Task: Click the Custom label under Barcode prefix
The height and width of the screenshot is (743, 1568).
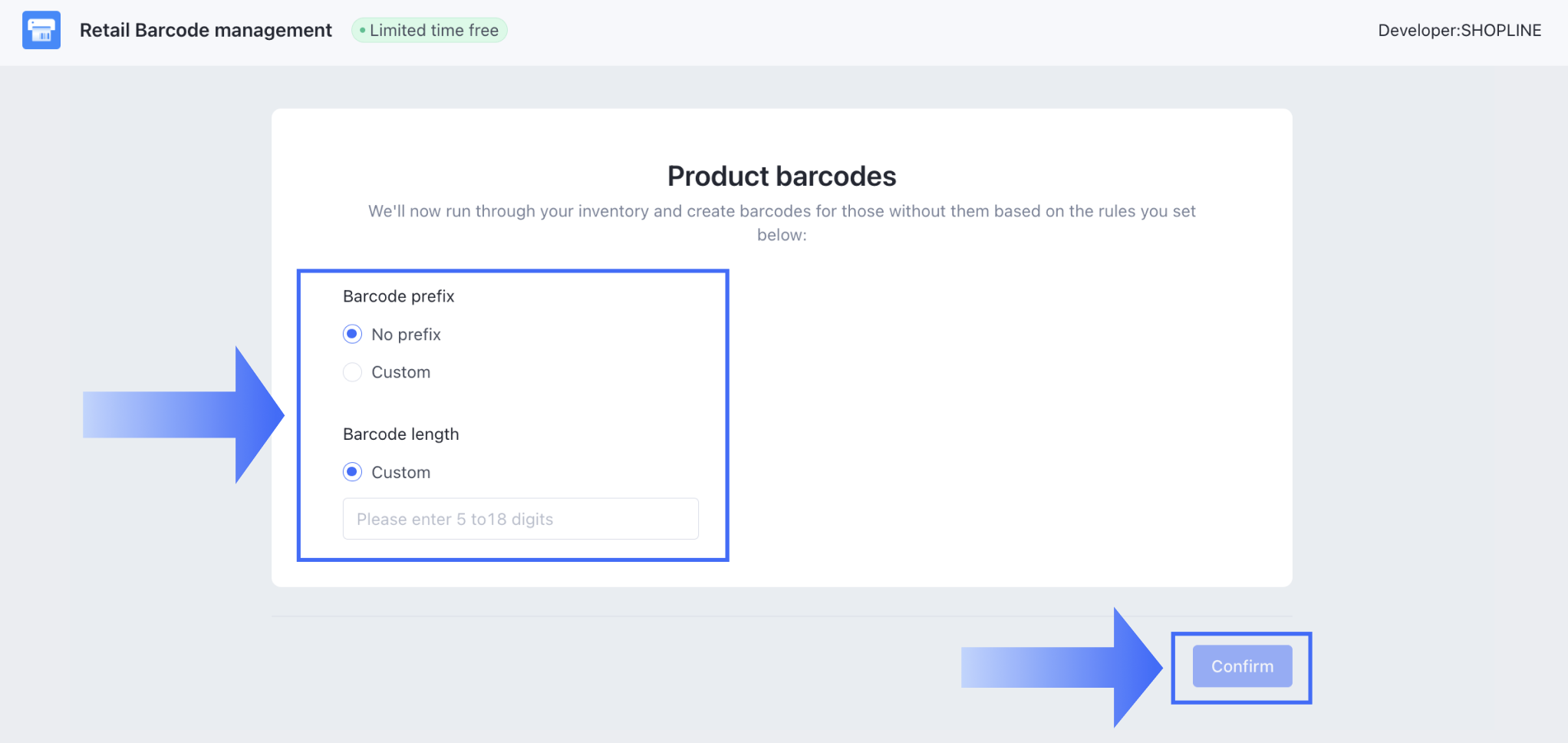Action: click(x=400, y=372)
